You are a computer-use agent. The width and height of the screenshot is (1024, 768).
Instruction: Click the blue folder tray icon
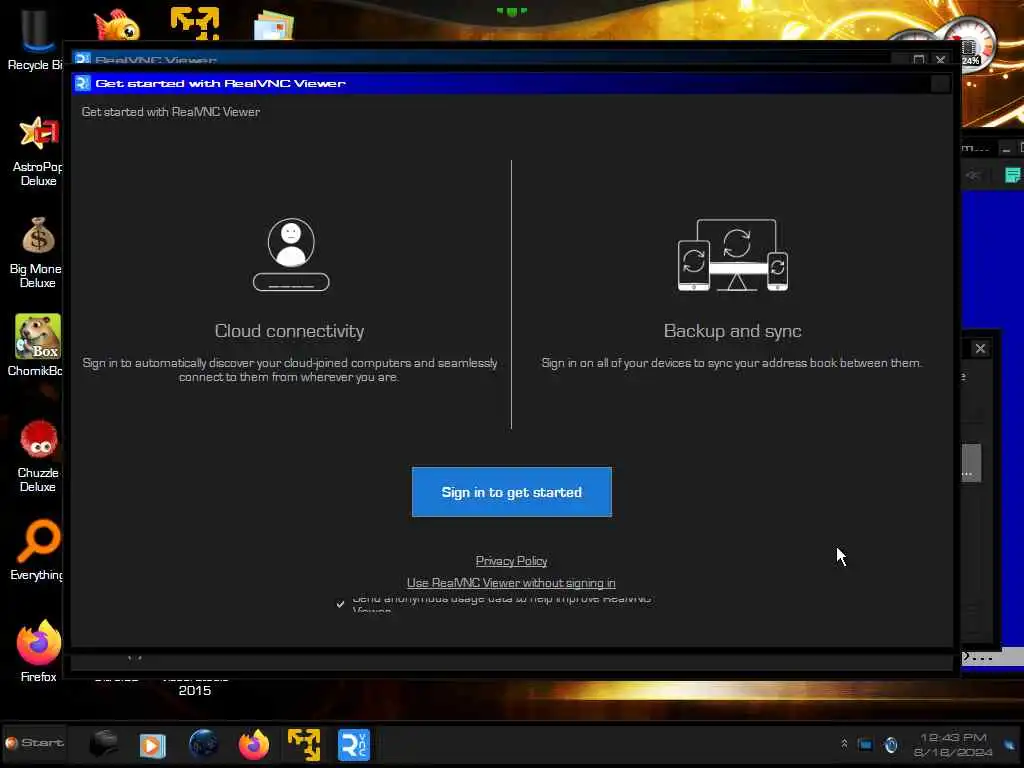click(865, 744)
